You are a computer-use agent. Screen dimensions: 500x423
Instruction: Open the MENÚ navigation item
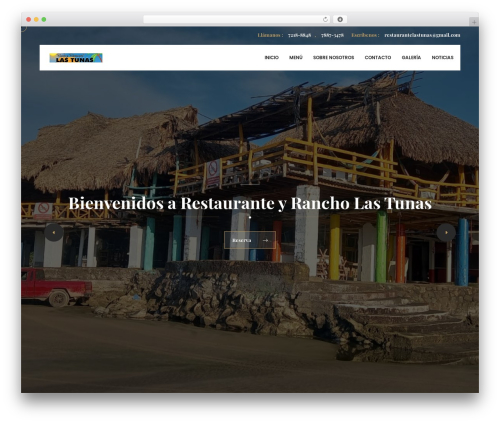[296, 58]
